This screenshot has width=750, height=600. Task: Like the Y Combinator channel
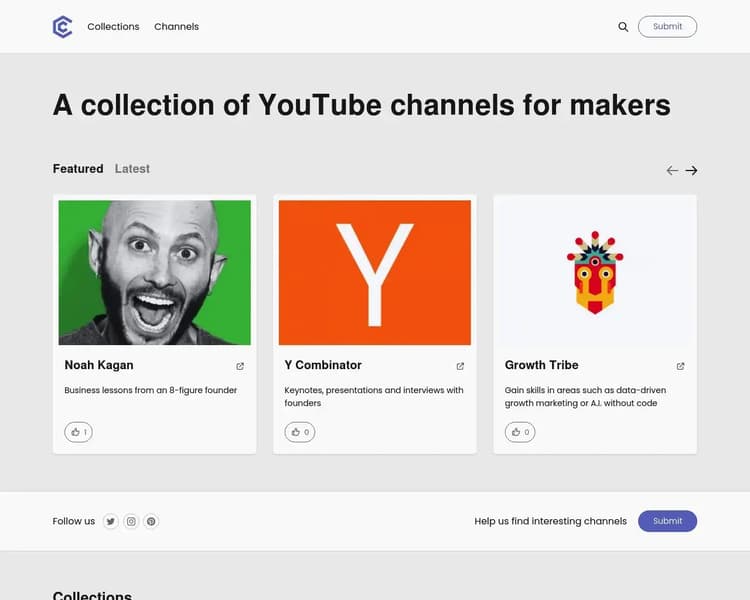[x=300, y=432]
